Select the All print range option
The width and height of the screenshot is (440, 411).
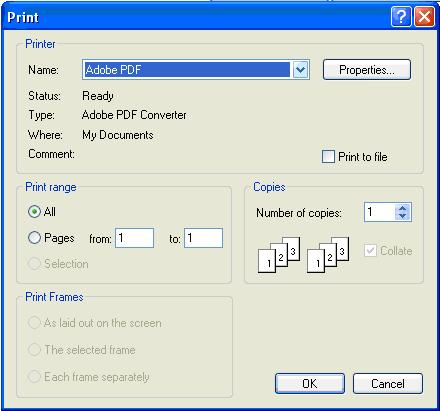(34, 212)
